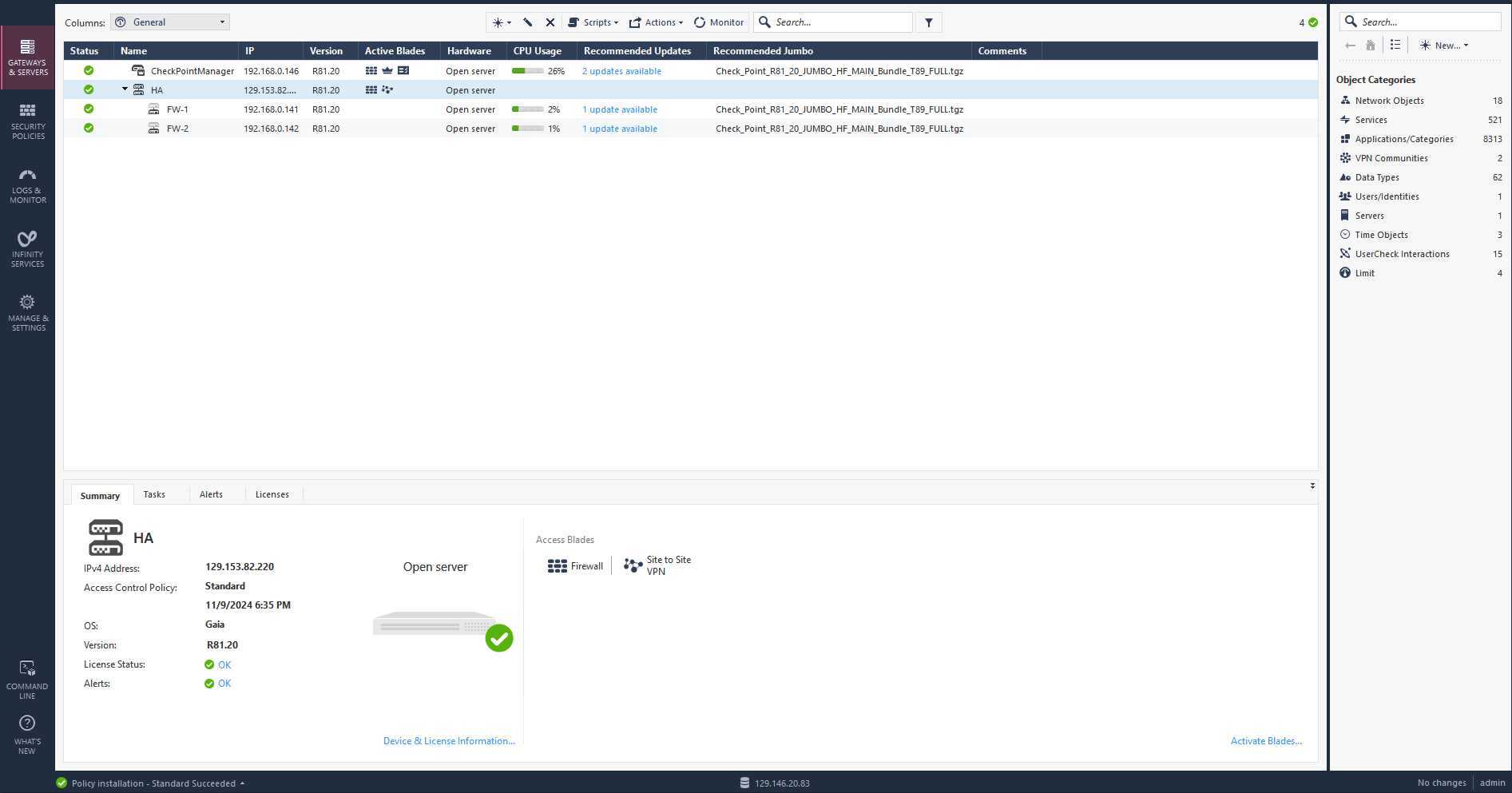Collapse the HA cluster tree node
Screen dimensions: 1512x793
click(x=125, y=89)
